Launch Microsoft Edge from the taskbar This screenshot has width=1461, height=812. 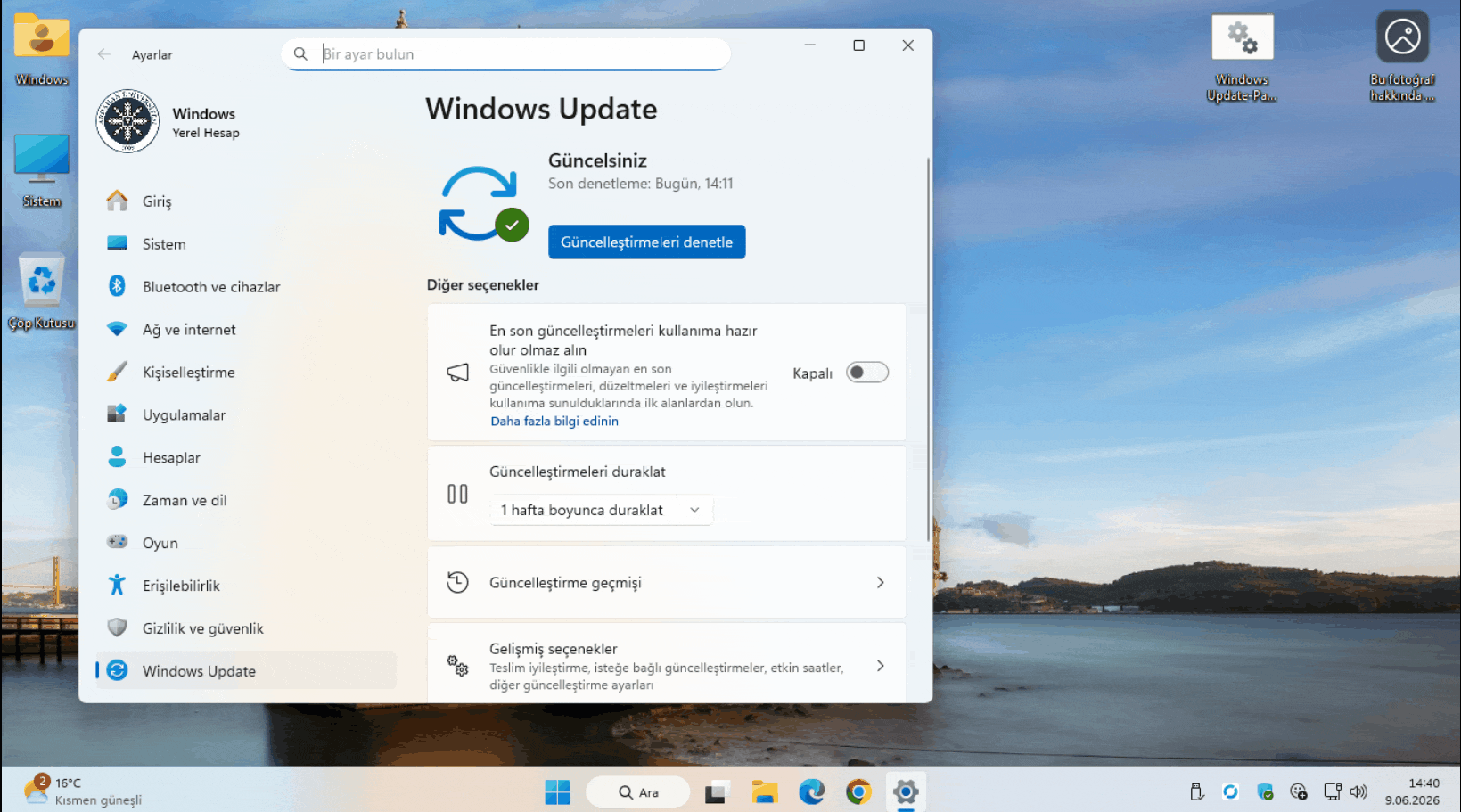pos(811,791)
